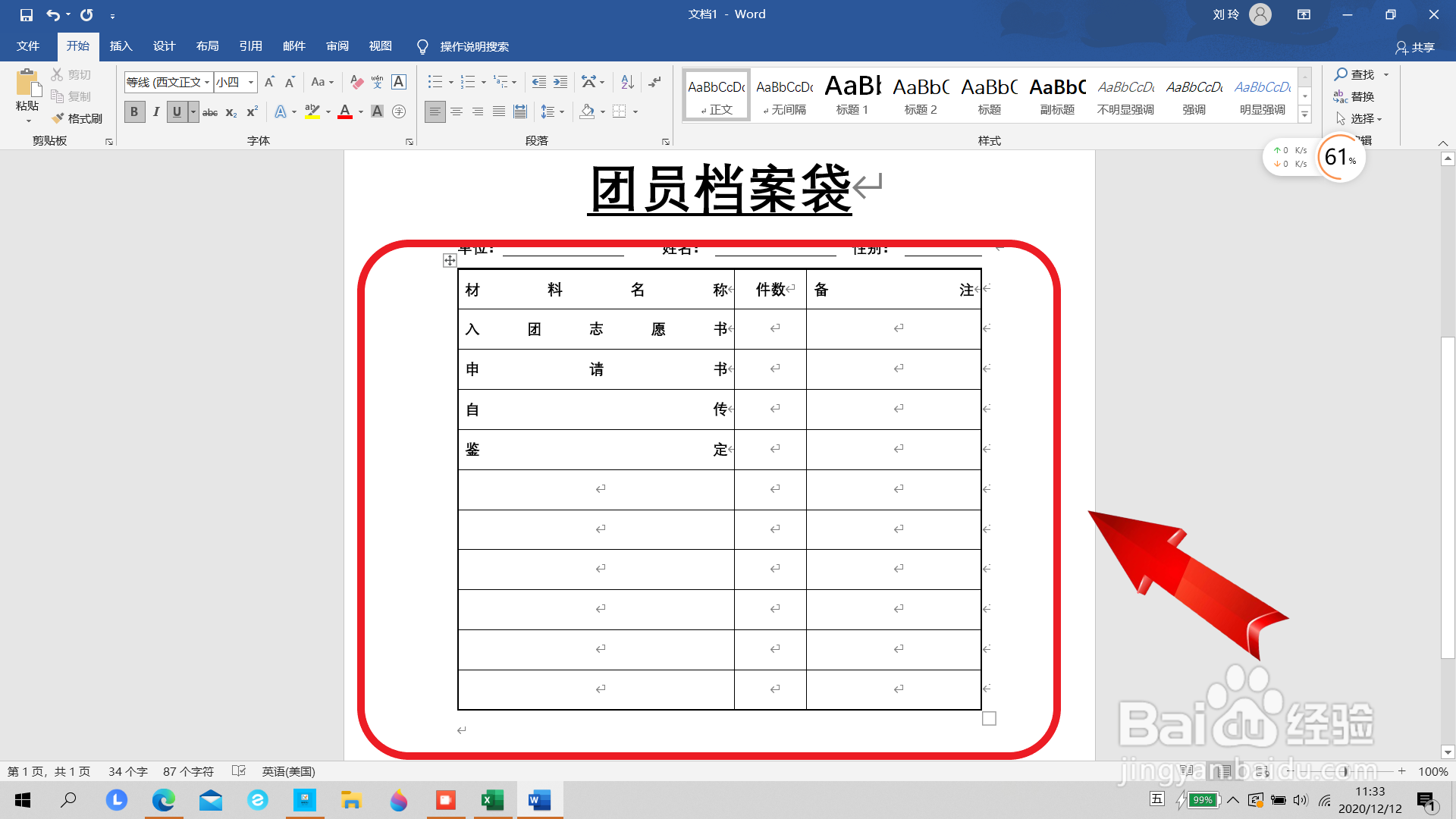Open the font size dropdown

[250, 82]
